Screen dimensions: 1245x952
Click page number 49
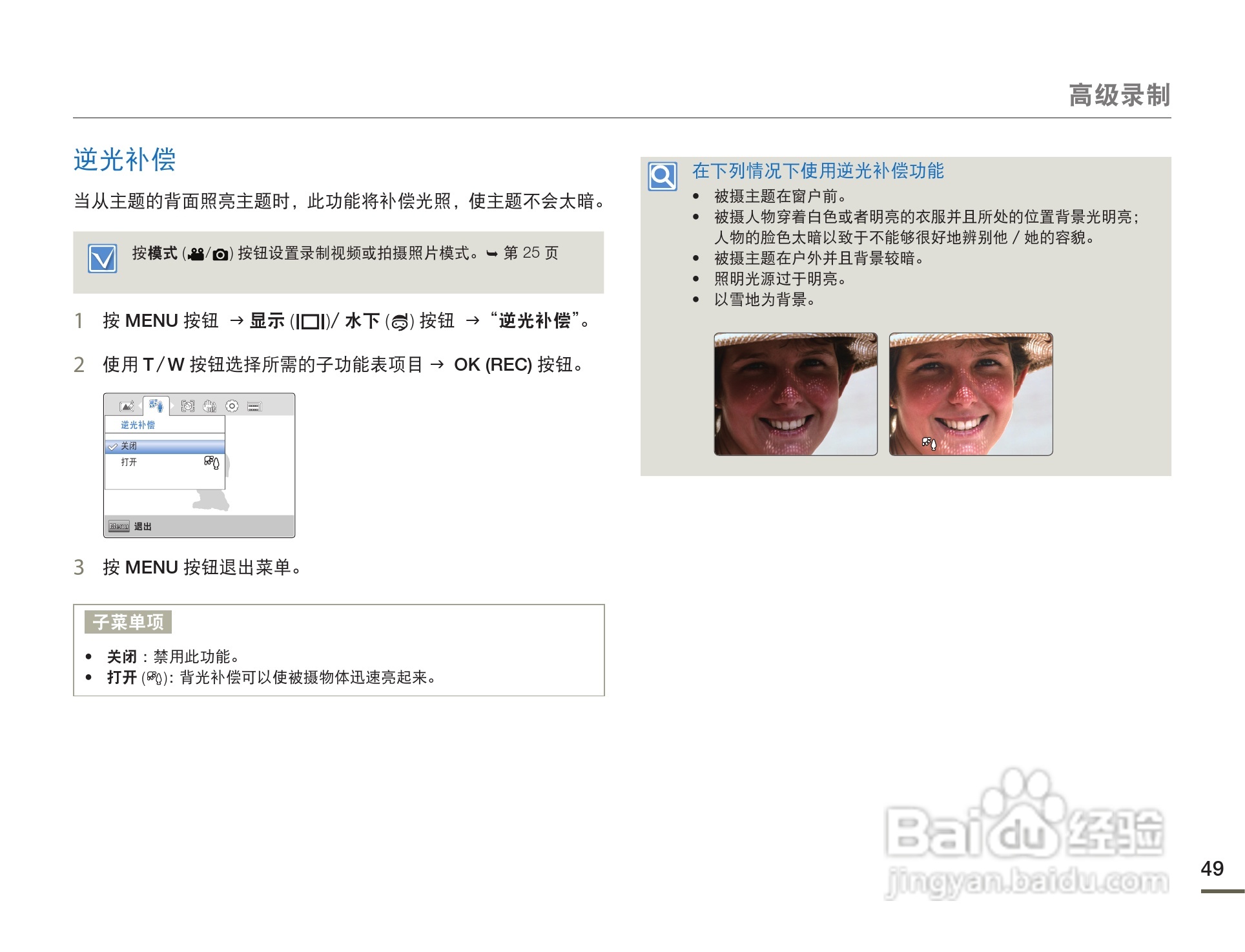1212,869
